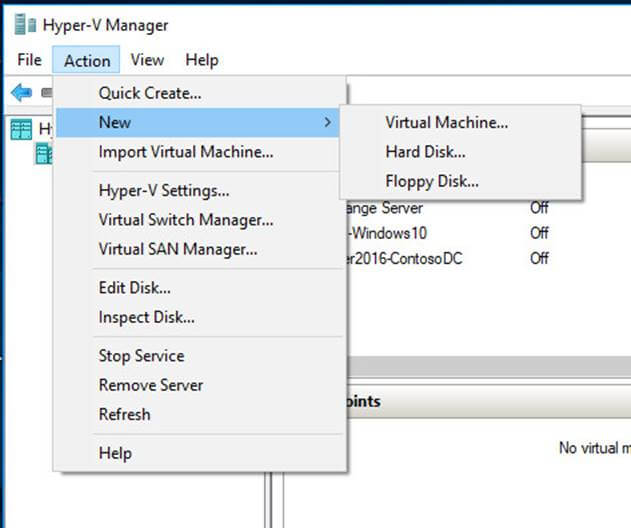Viewport: 631px width, 528px height.
Task: Click Off state of the ContosoDC VM
Action: pos(539,258)
